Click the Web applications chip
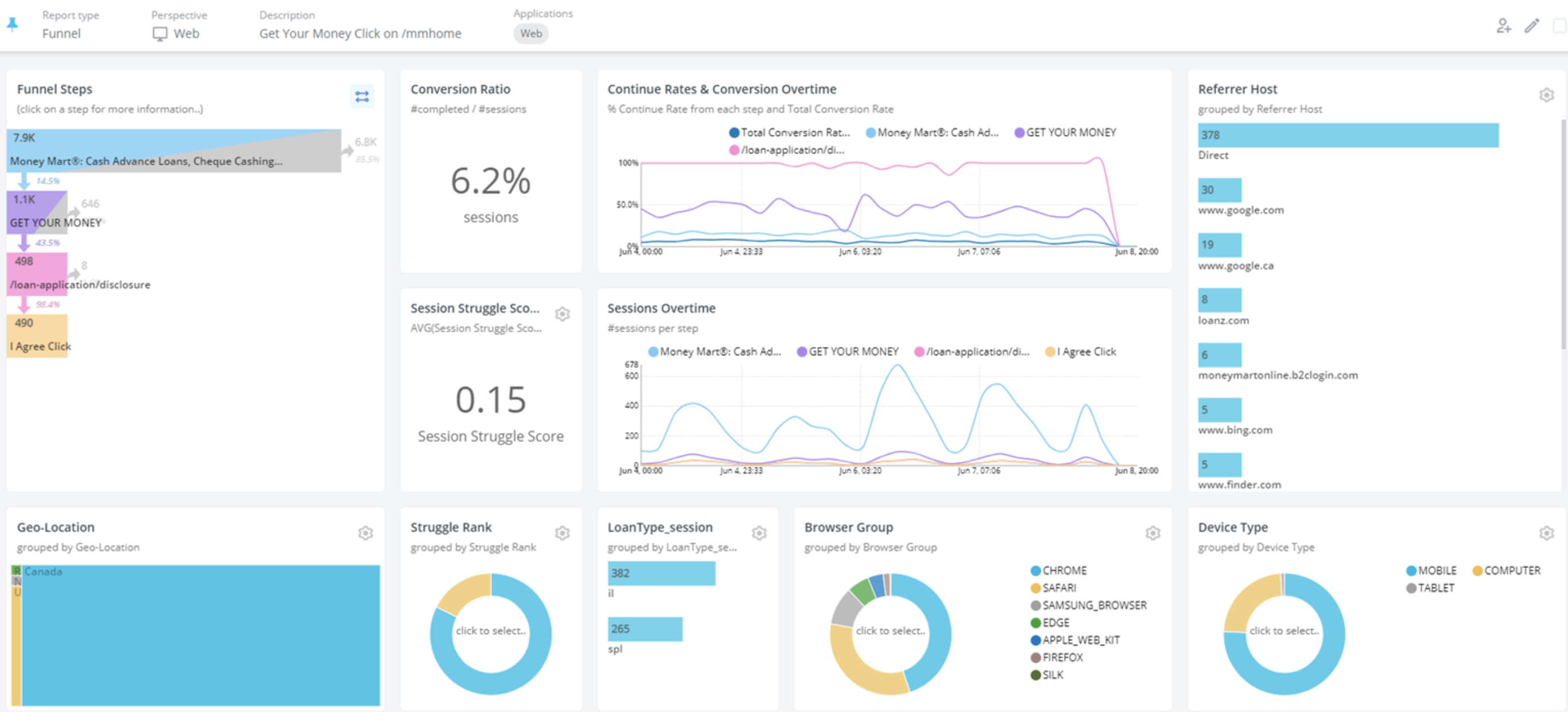 point(531,33)
